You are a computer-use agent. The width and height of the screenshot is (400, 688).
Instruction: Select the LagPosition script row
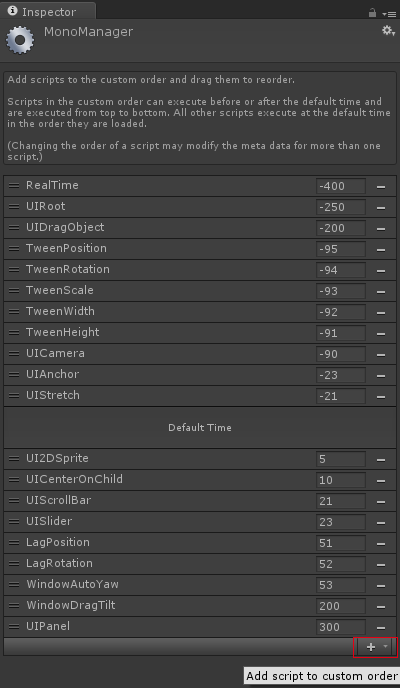(x=200, y=543)
